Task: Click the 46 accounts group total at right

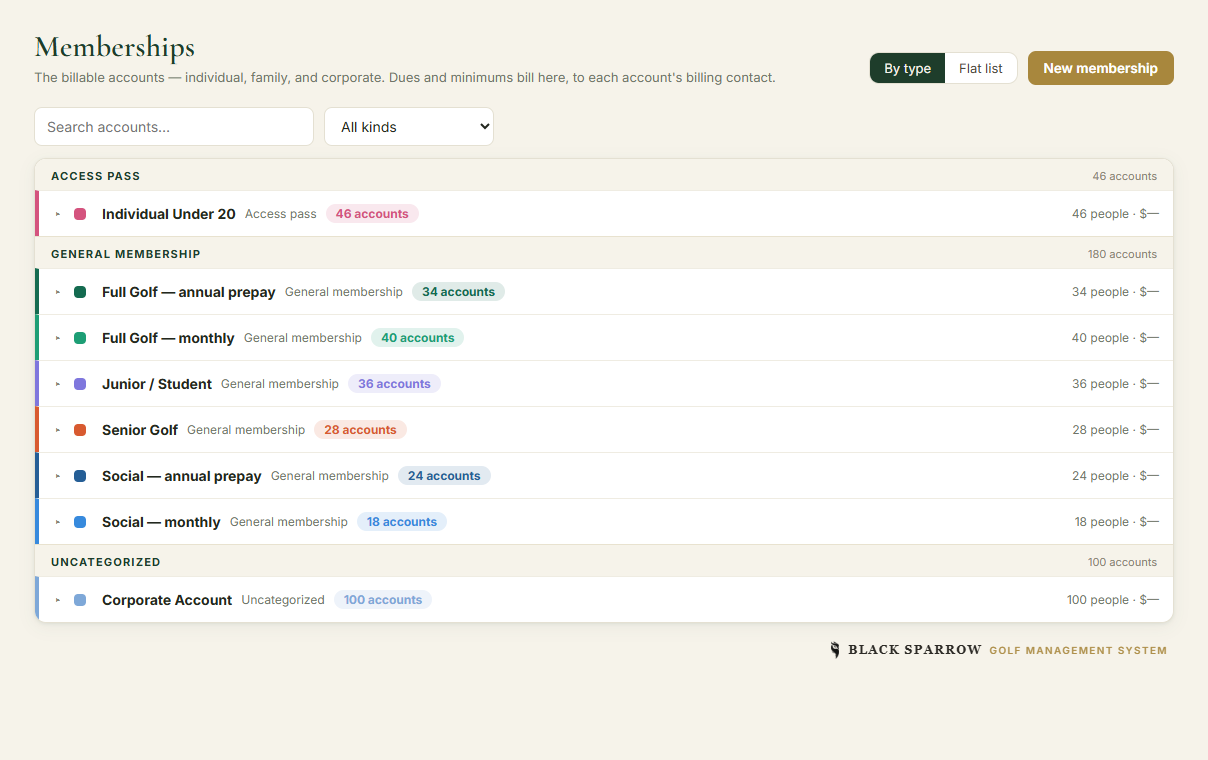Action: (1124, 176)
